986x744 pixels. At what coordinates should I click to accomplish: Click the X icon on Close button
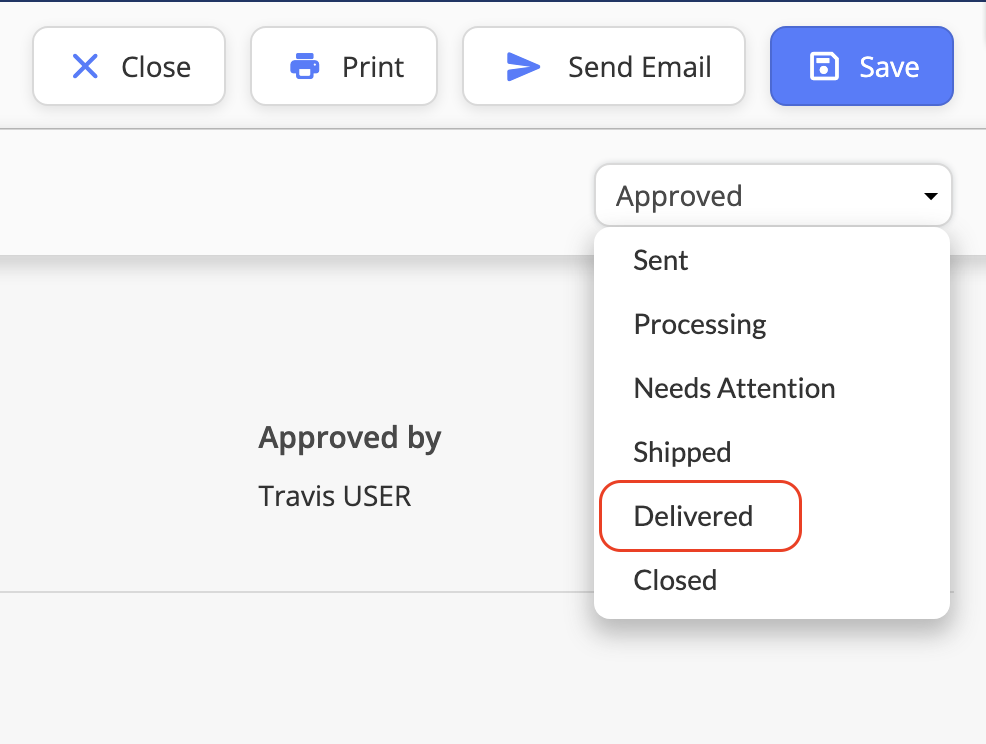[85, 66]
